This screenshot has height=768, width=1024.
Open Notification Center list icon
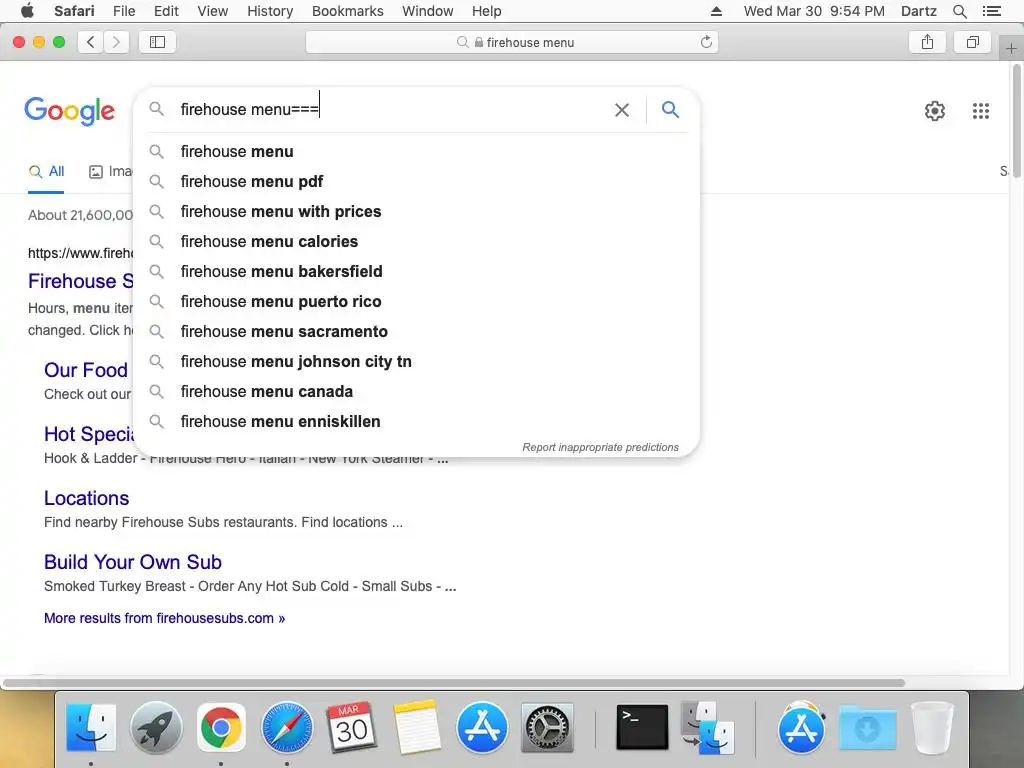[991, 11]
